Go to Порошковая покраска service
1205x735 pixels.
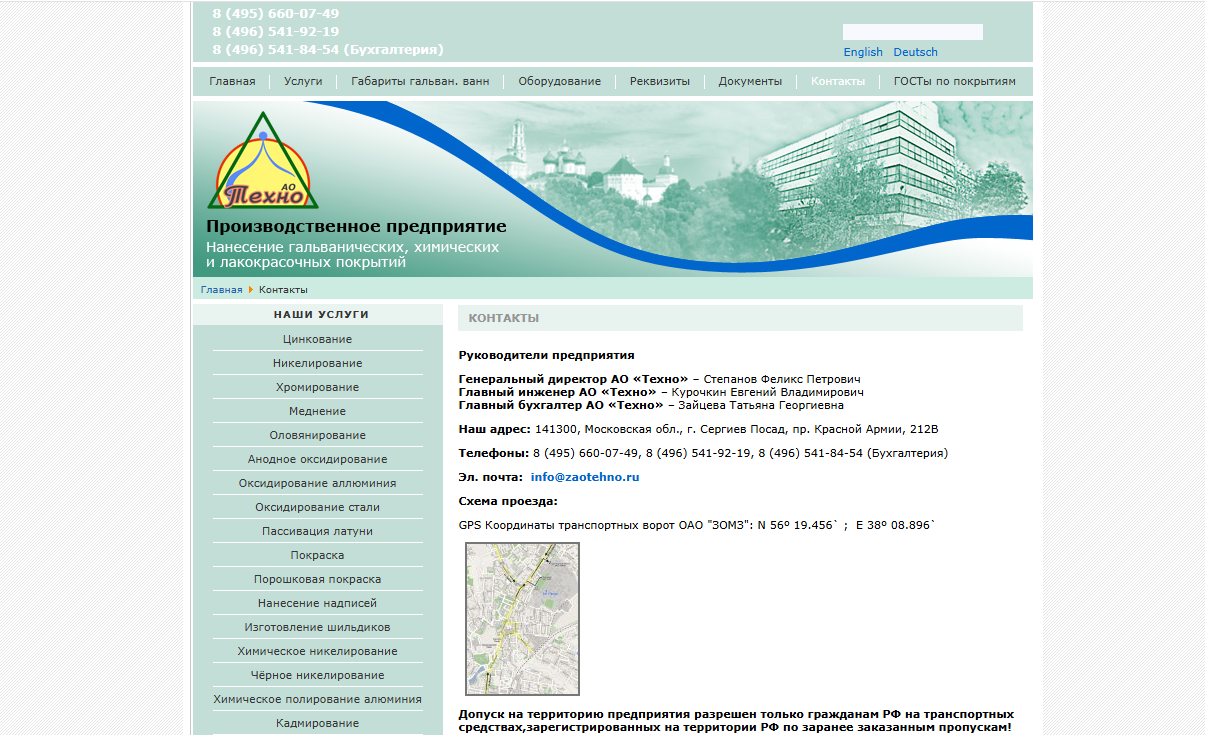coord(317,580)
